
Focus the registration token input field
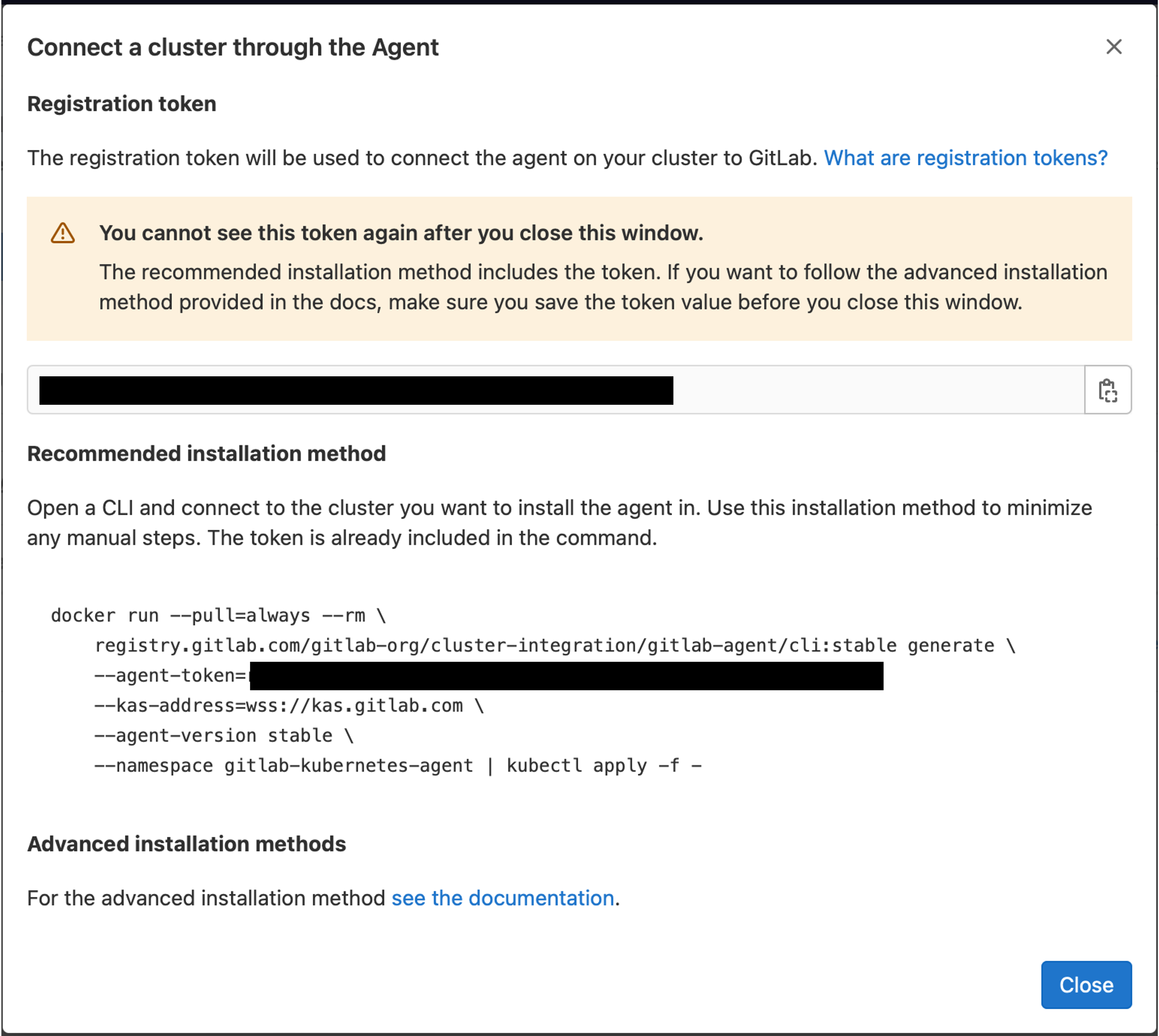[556, 390]
